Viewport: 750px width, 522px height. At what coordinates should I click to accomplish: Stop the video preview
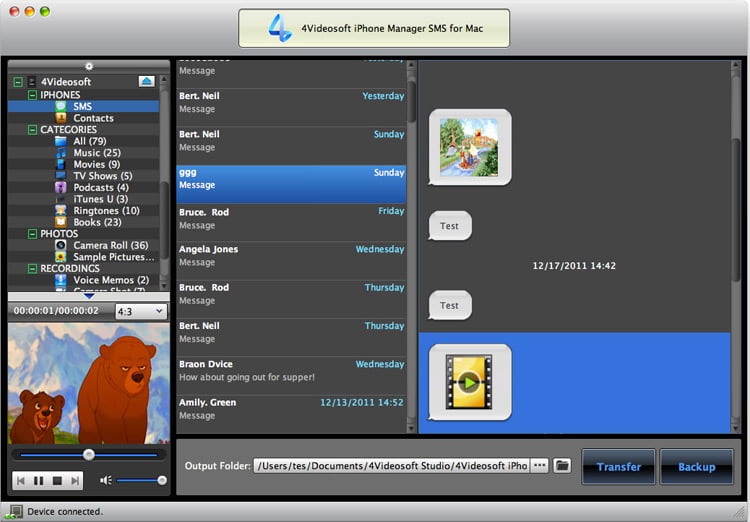pyautogui.click(x=57, y=480)
